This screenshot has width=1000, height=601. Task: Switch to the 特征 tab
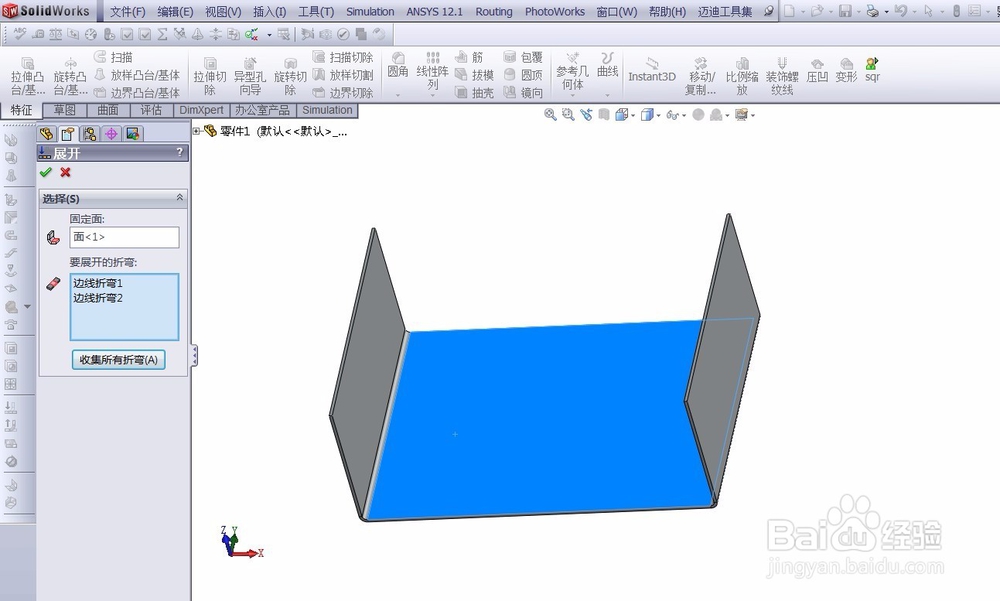point(21,110)
